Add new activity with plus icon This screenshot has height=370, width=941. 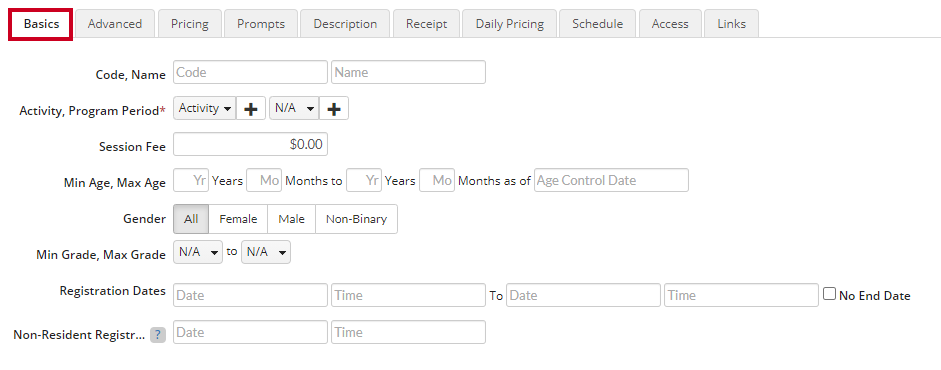tap(251, 109)
